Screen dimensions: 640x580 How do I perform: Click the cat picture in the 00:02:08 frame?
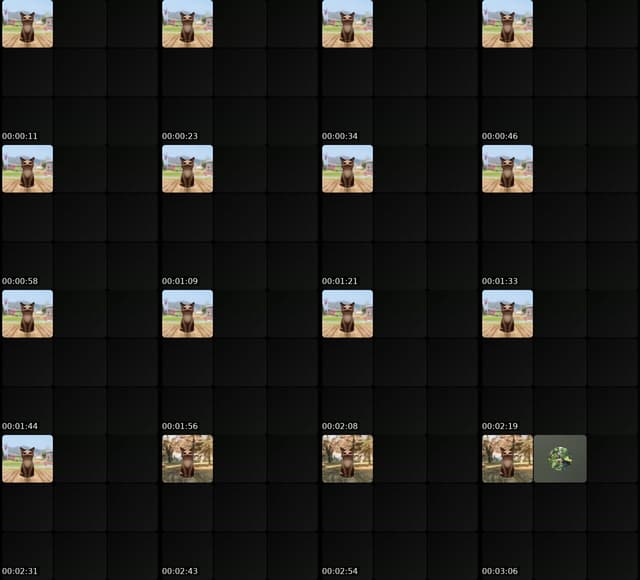(x=347, y=313)
